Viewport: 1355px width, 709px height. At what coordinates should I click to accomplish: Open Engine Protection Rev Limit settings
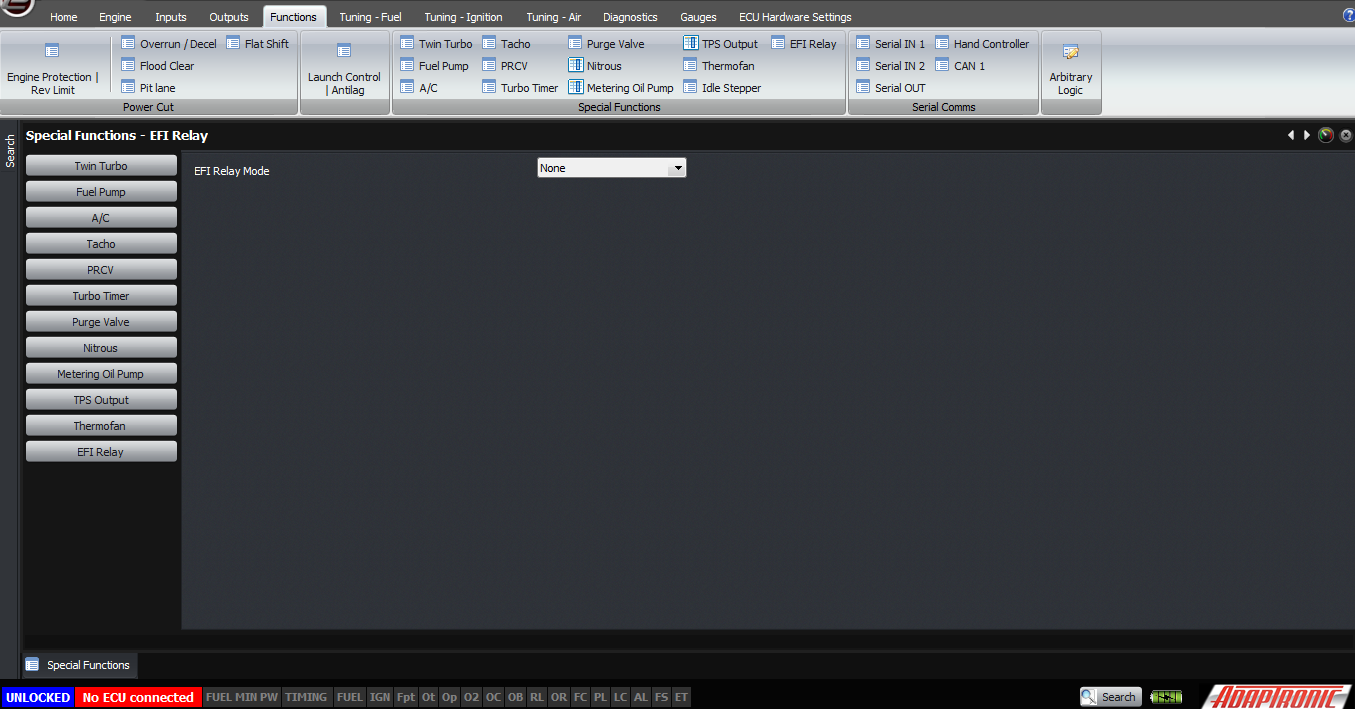53,68
